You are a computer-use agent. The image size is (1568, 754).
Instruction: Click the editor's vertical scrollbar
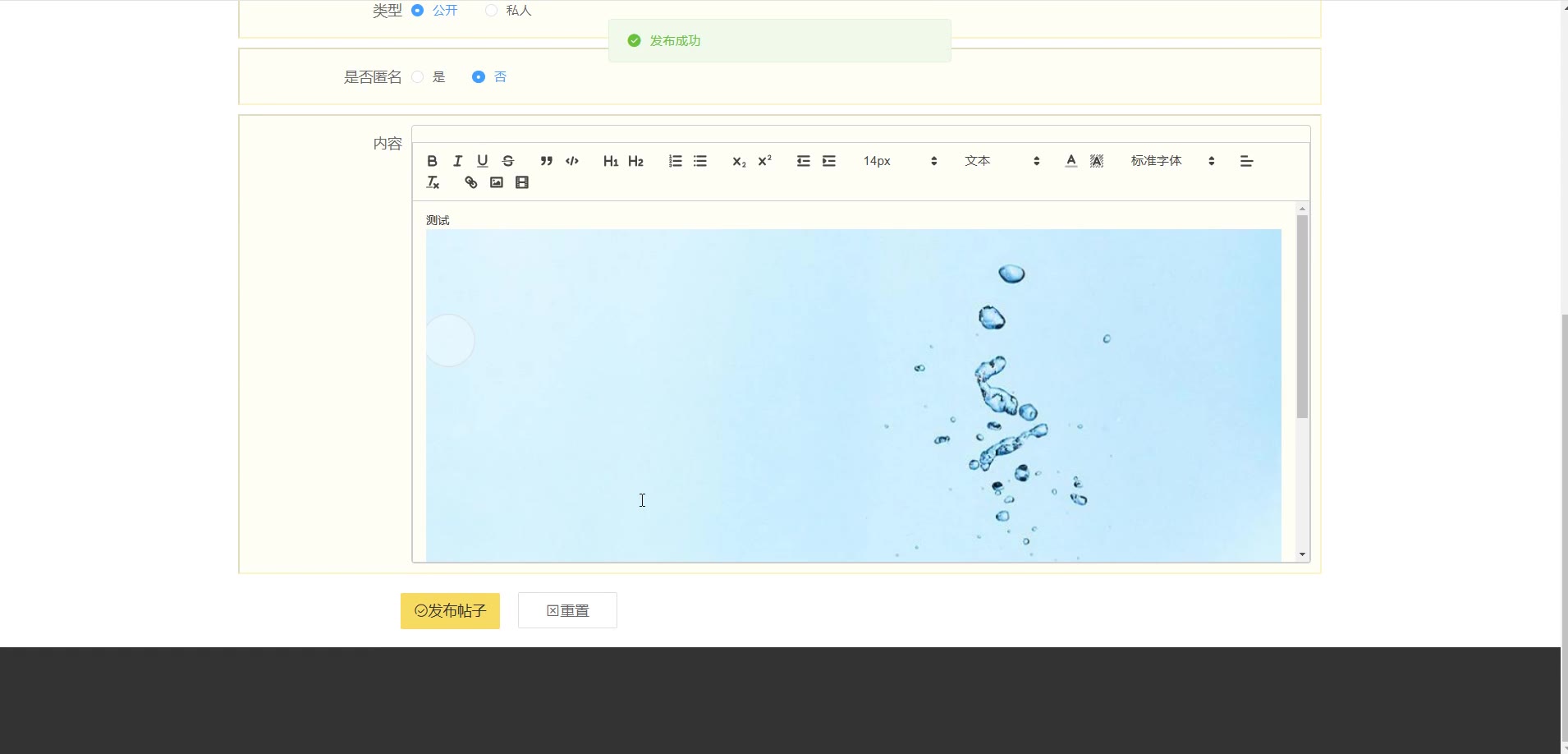tap(1302, 316)
